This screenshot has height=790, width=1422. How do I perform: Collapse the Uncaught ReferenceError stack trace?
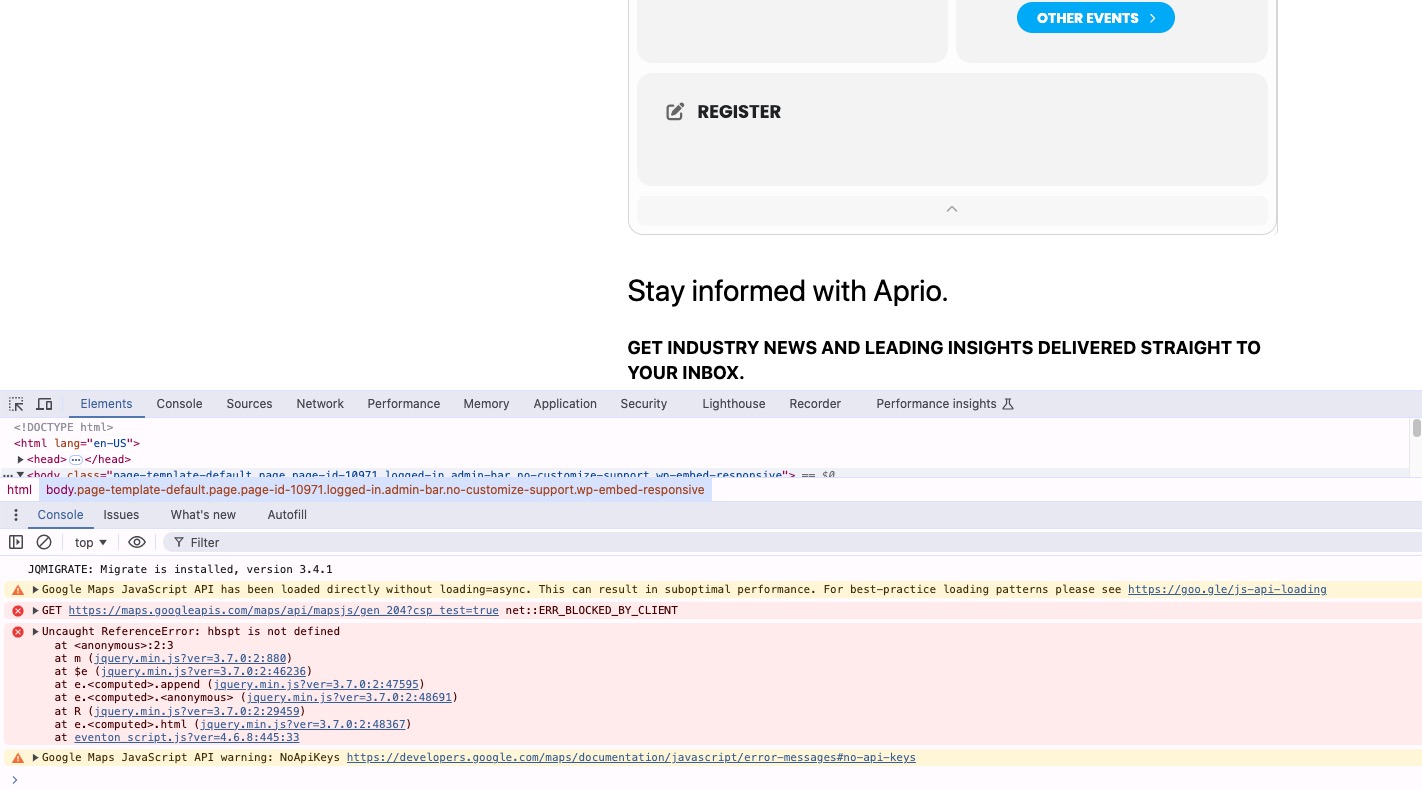click(36, 632)
